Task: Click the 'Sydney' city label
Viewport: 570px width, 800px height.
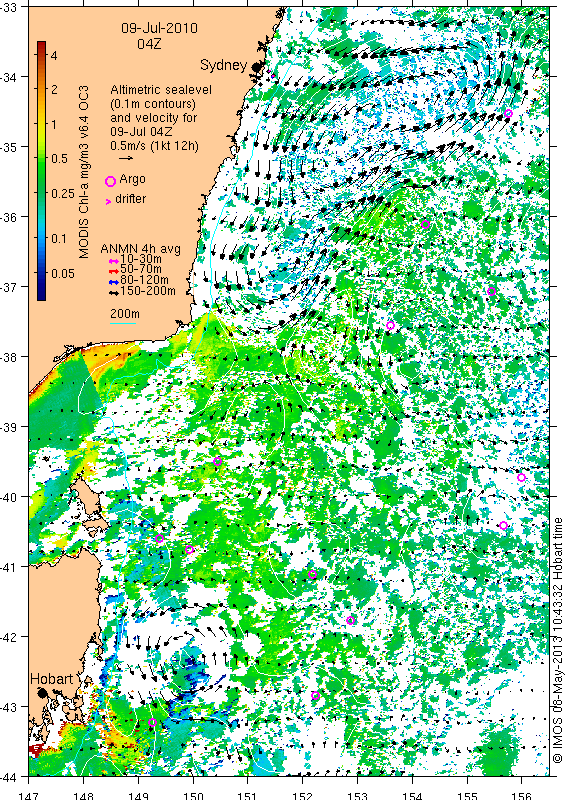Action: (224, 65)
